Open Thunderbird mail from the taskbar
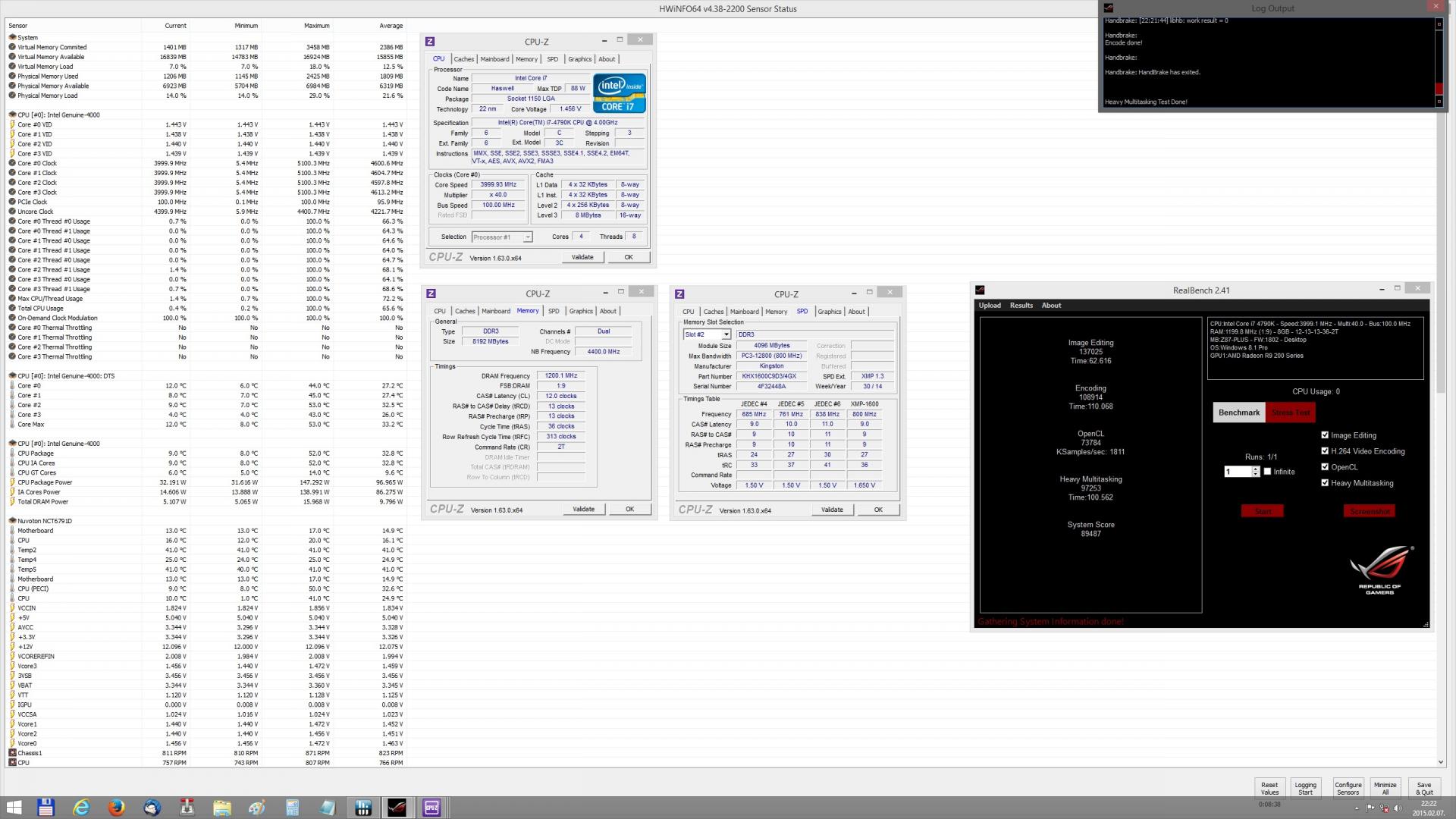 tap(152, 808)
